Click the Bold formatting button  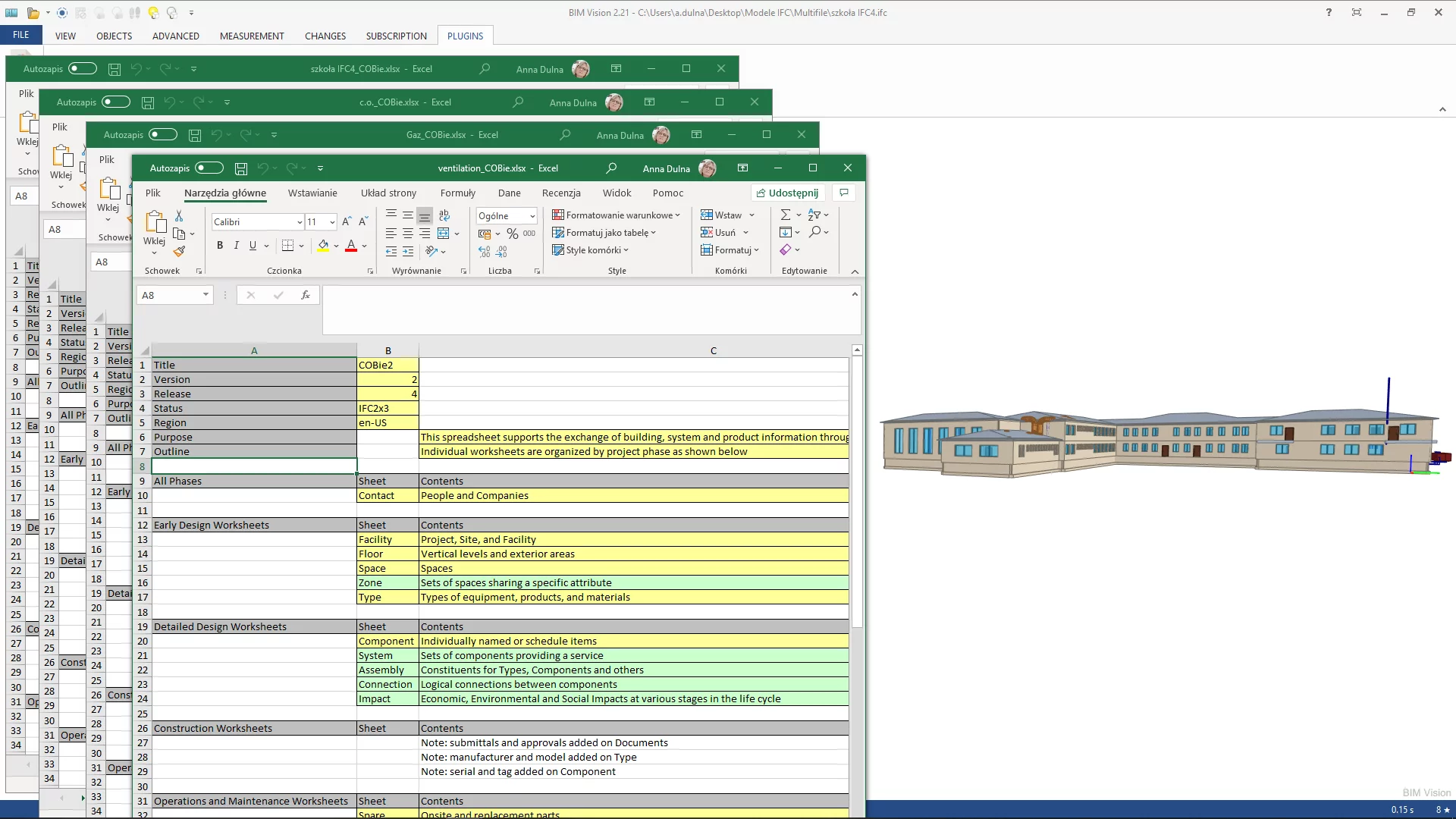tap(220, 246)
